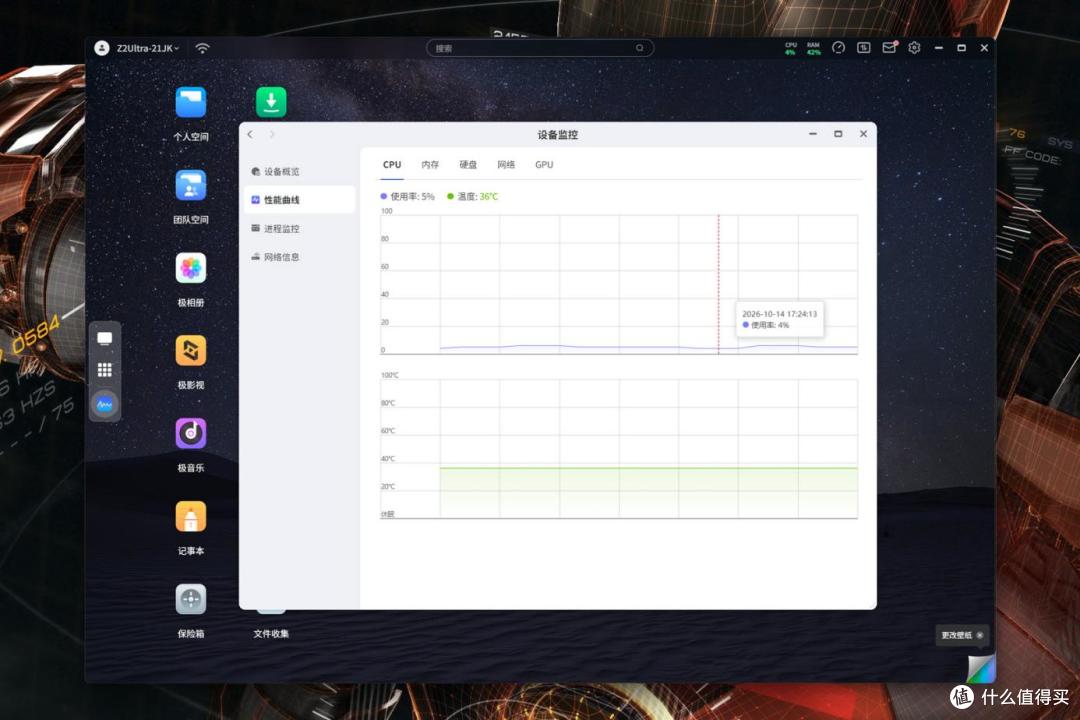This screenshot has height=720, width=1080.
Task: Click the user avatar icon
Action: tap(102, 48)
